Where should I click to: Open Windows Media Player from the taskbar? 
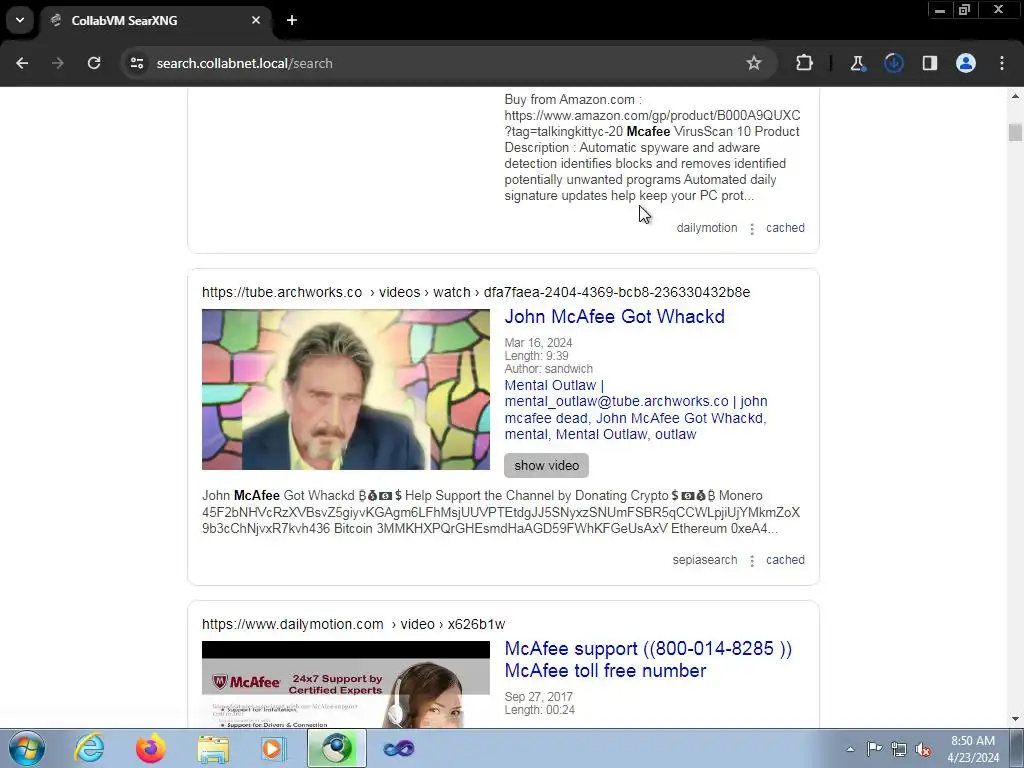point(274,748)
